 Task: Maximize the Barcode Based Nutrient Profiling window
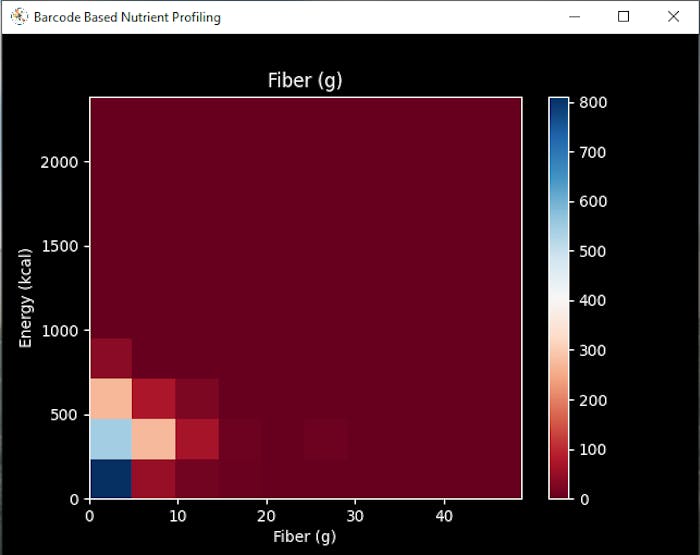click(x=623, y=17)
